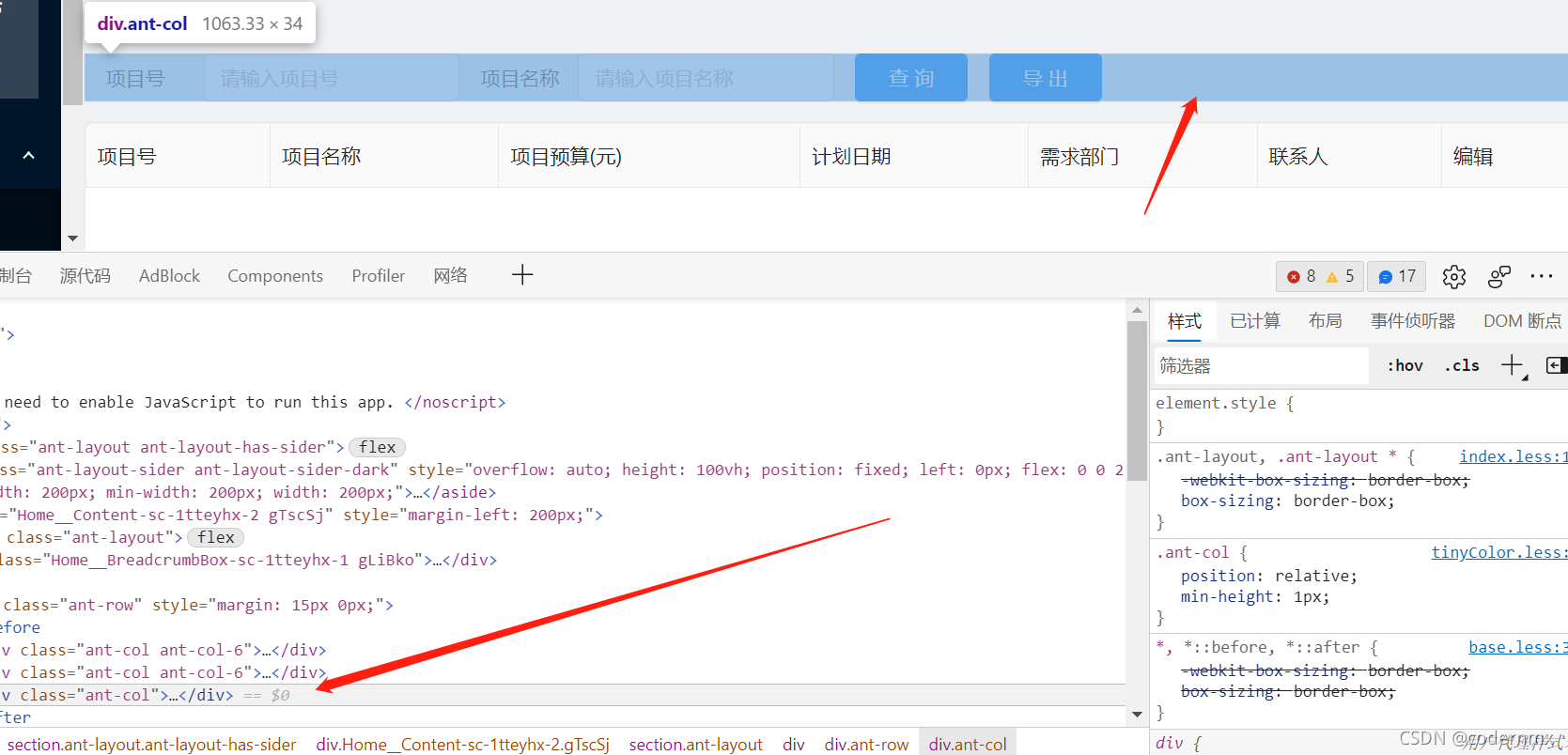Toggle :hov element state

(x=1405, y=365)
